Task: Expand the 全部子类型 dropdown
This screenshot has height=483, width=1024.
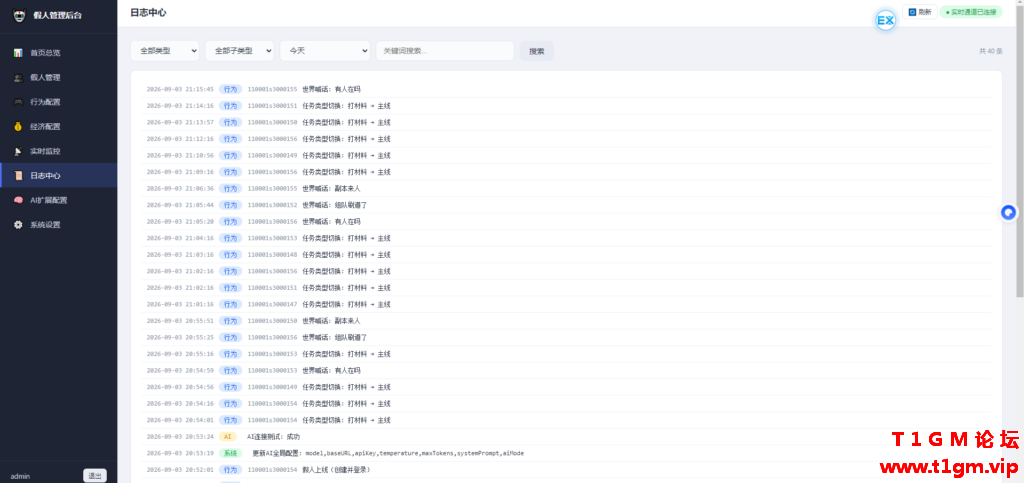Action: click(239, 51)
